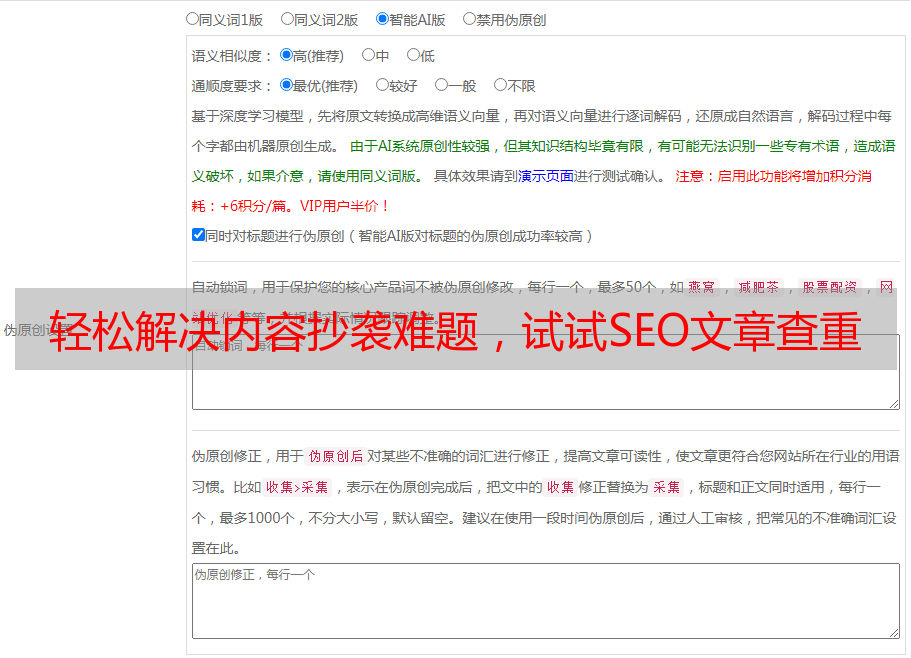
Task: Set 语义相似度 to 高(推荐)
Action: (286, 55)
